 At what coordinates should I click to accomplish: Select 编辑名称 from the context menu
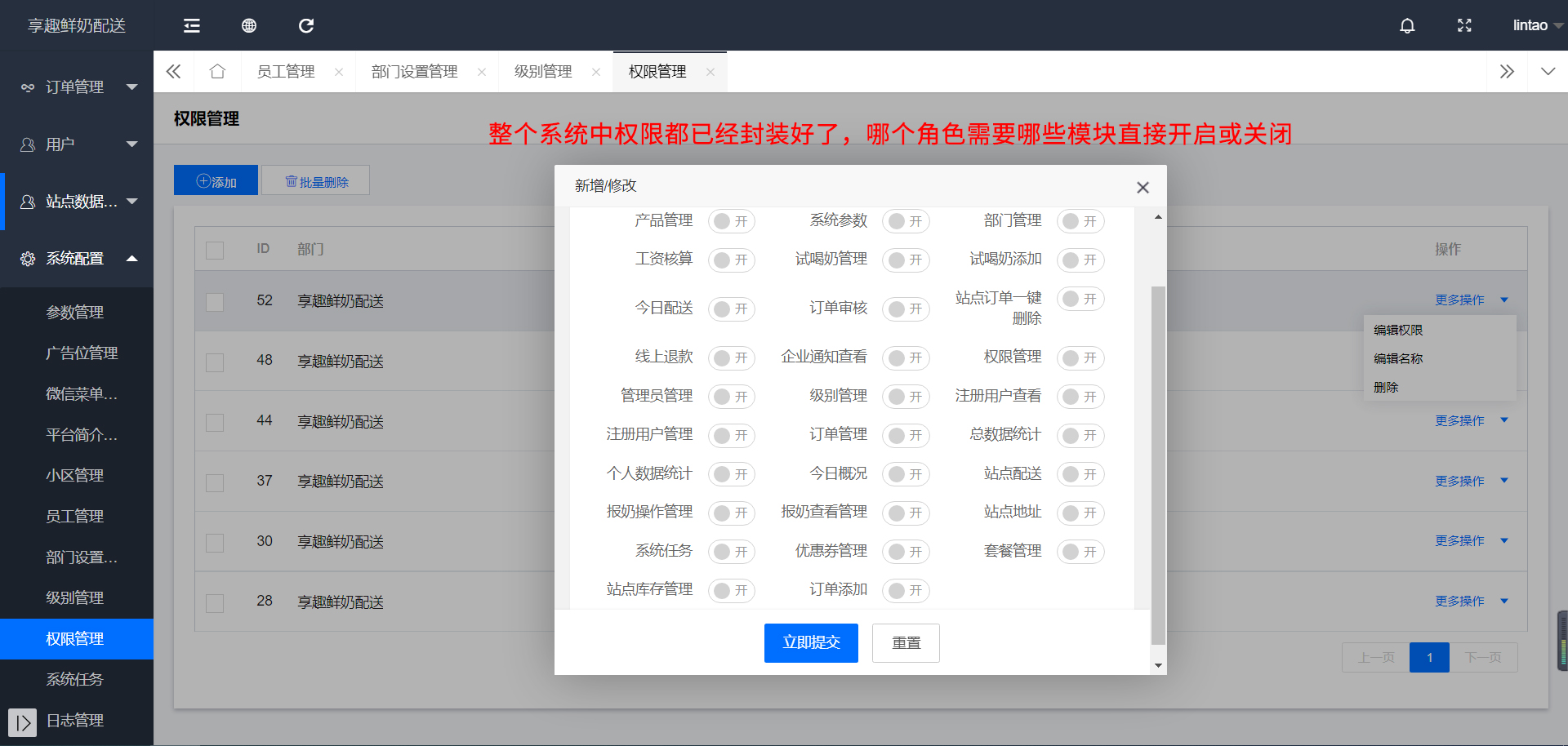click(1398, 358)
